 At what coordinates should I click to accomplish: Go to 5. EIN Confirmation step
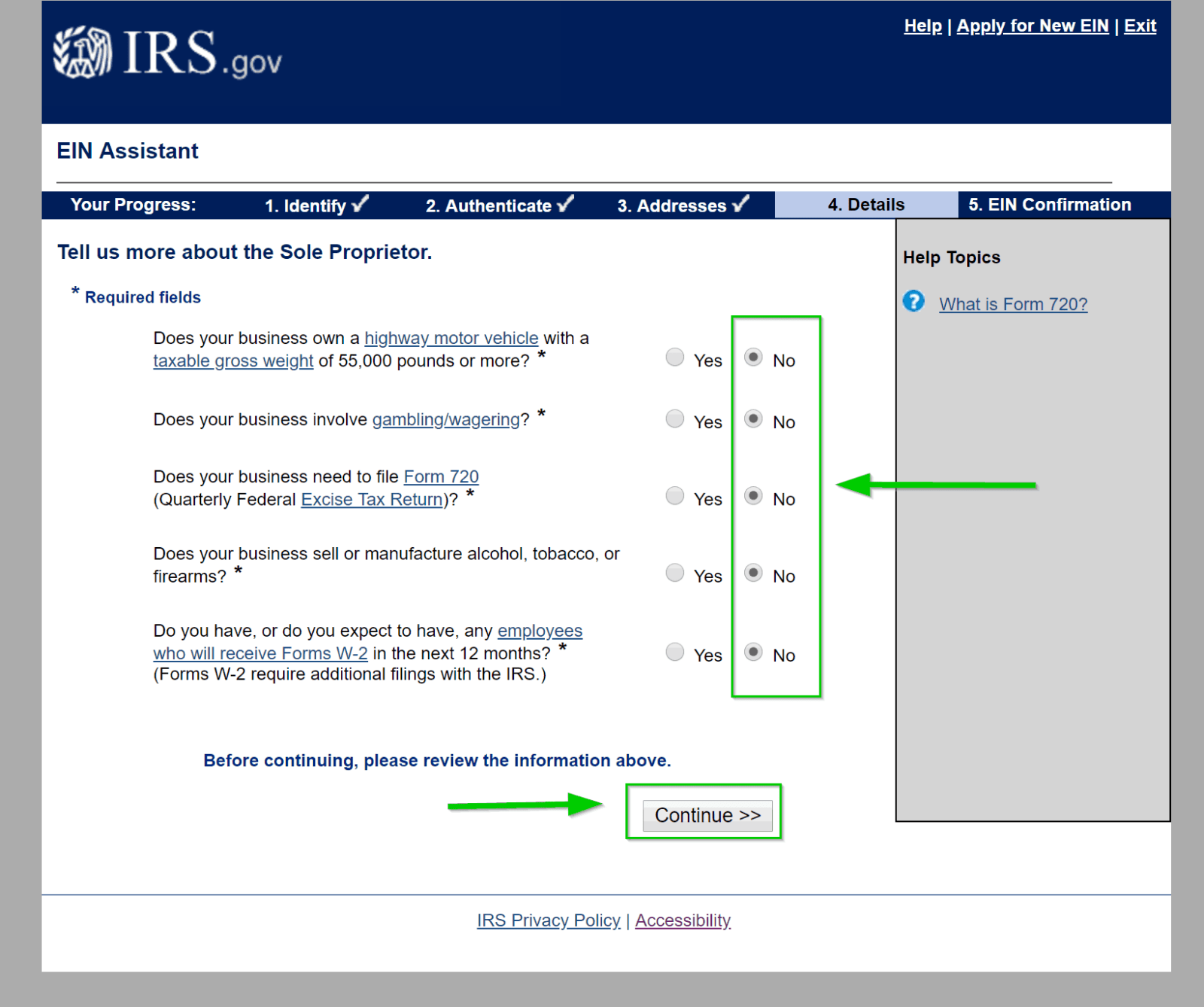click(1050, 205)
